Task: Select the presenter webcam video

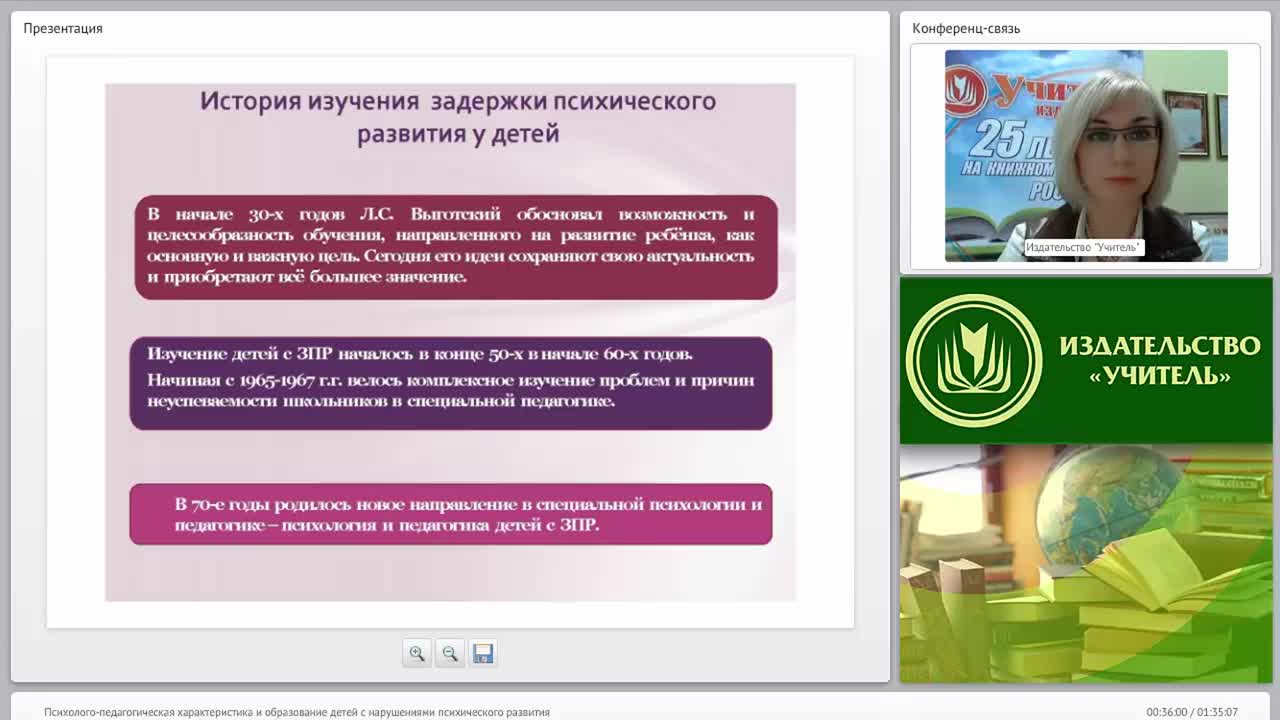Action: point(1086,156)
